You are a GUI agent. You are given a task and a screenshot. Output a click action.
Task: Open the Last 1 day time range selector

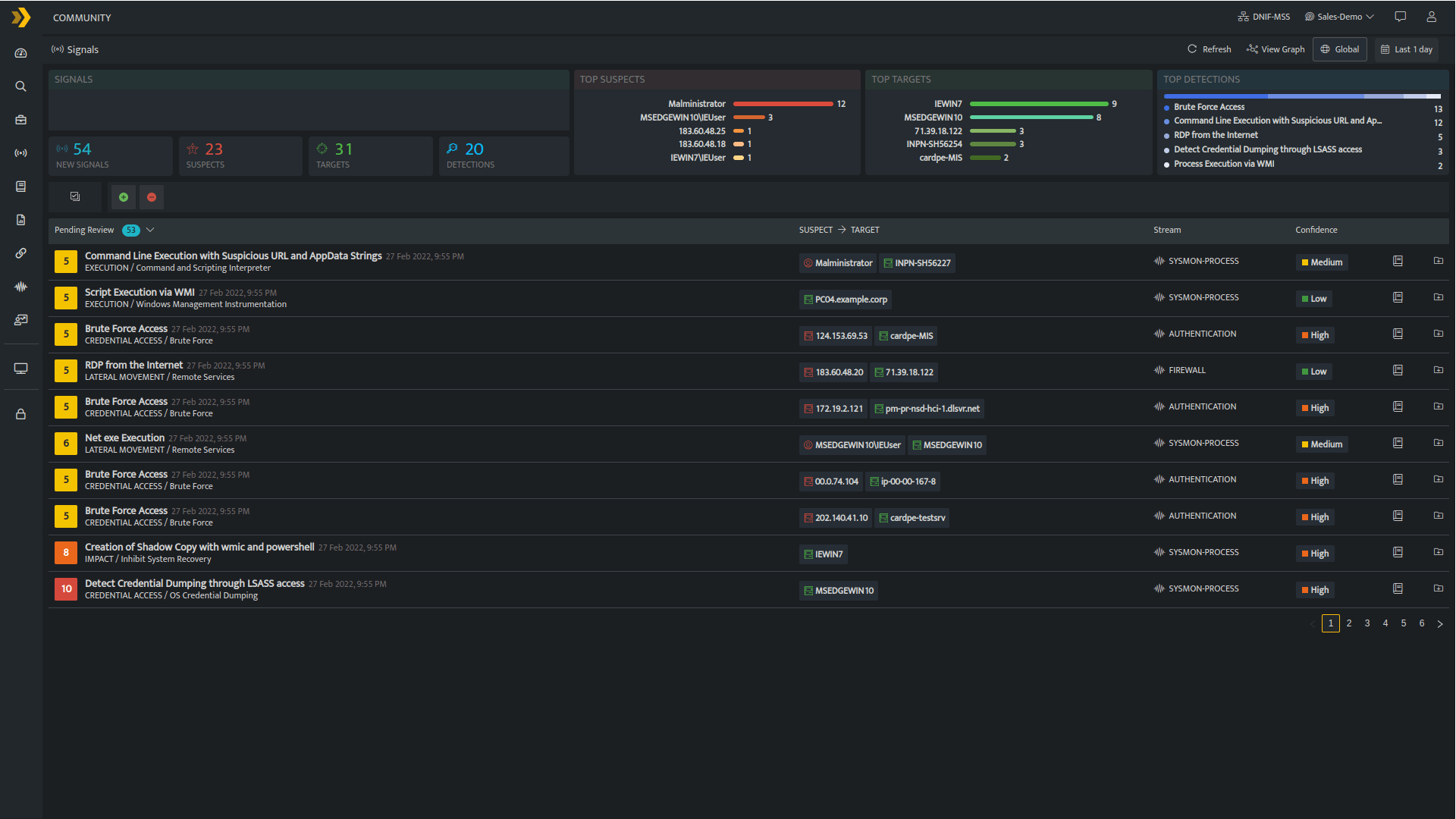pos(1406,49)
